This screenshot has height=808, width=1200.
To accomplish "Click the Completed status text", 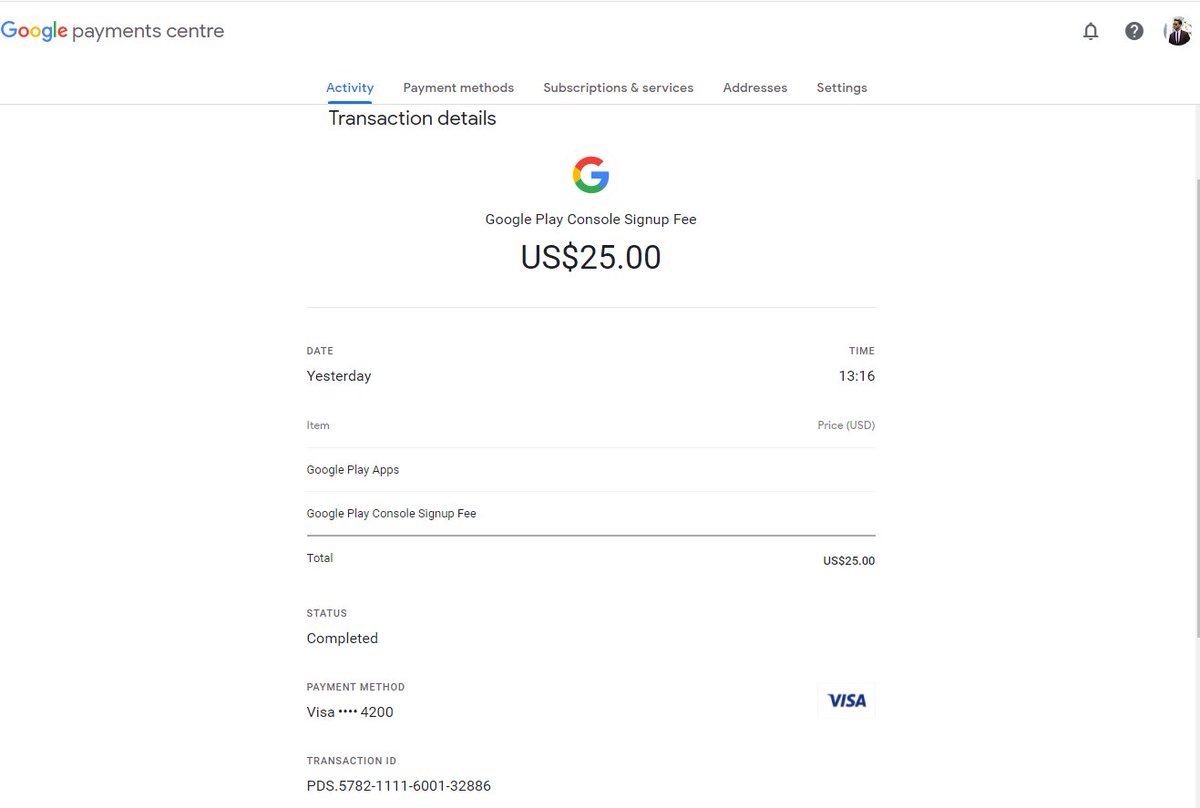I will (x=342, y=638).
